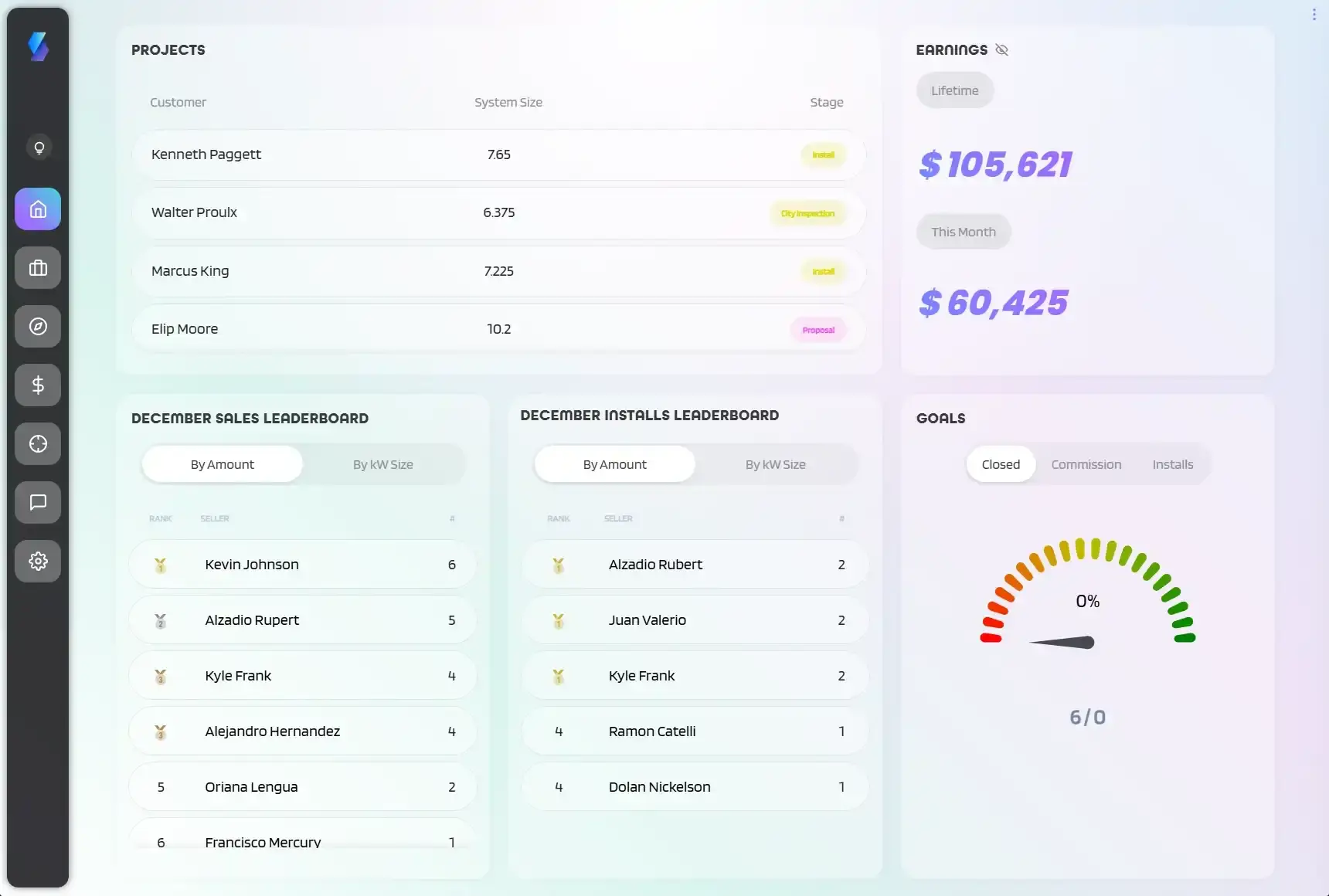Image resolution: width=1329 pixels, height=896 pixels.
Task: Select the Closed goals tab
Action: (x=1001, y=464)
